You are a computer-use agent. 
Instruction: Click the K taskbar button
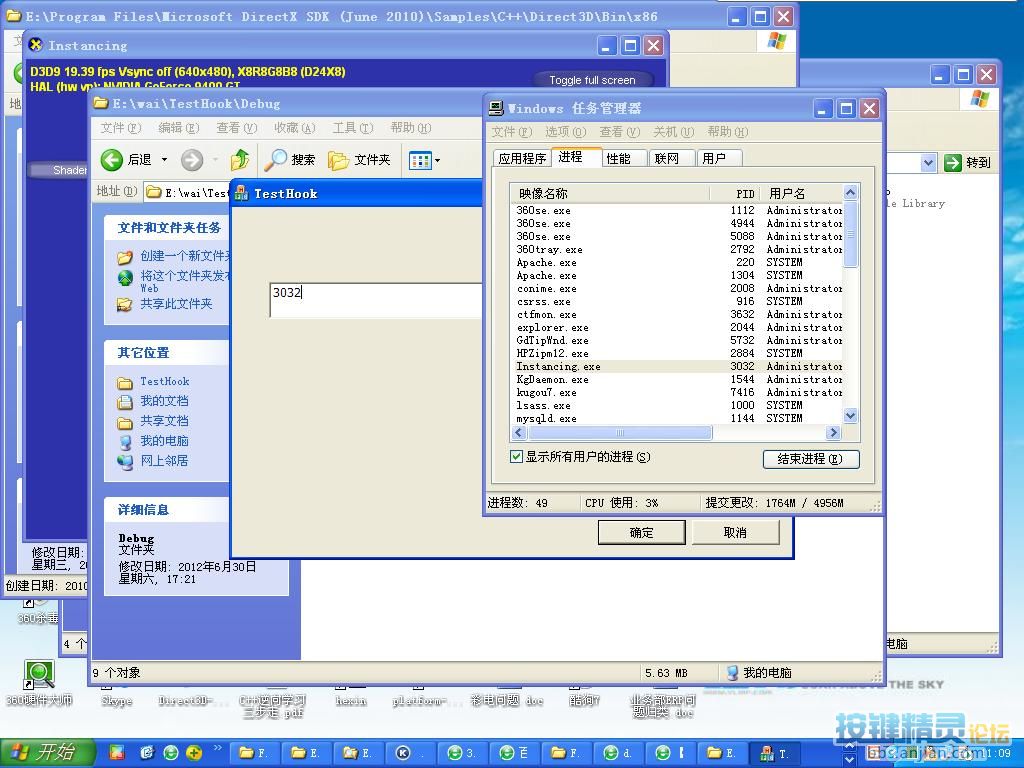point(409,753)
